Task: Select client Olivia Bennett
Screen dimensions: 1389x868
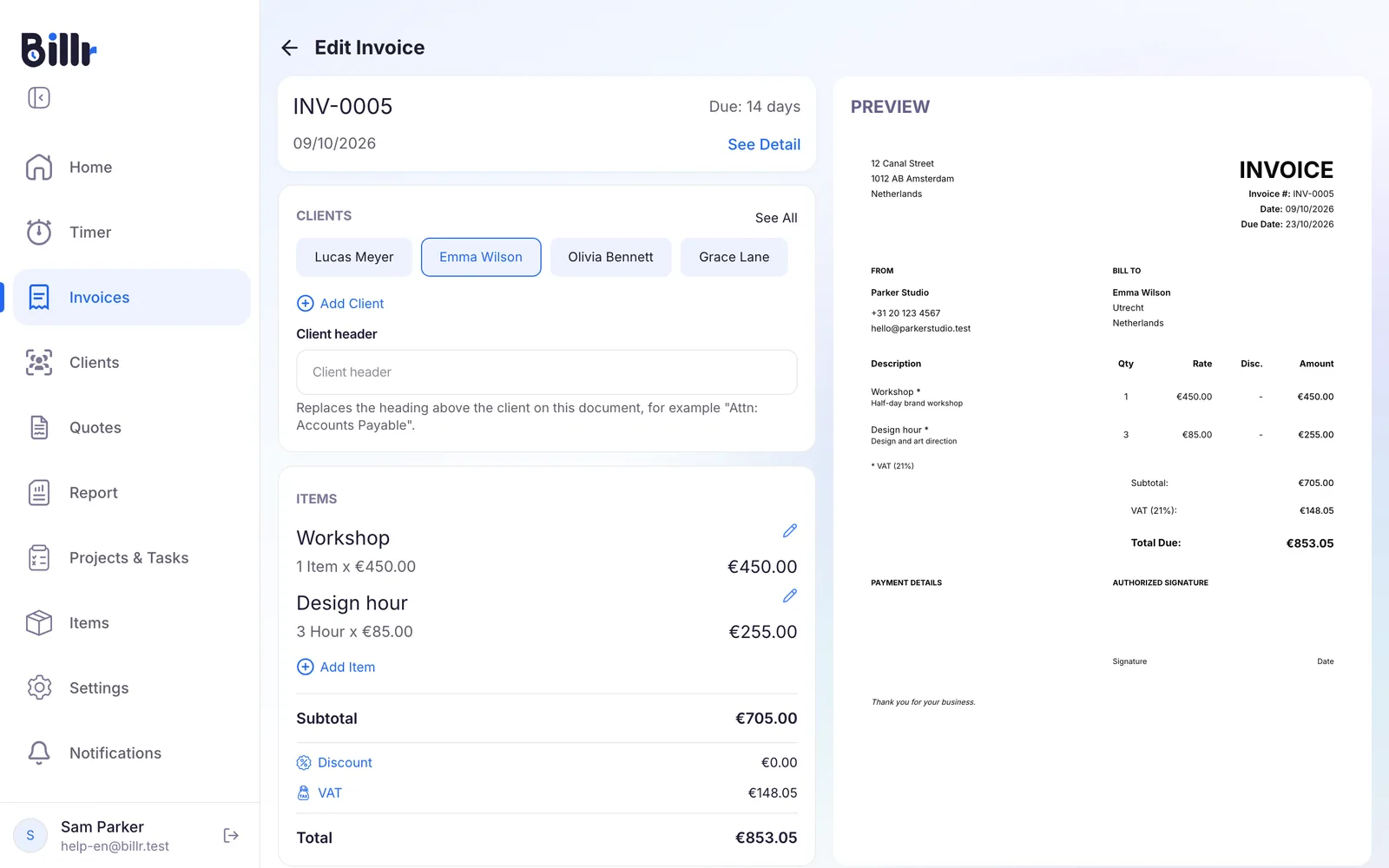Action: pyautogui.click(x=611, y=257)
